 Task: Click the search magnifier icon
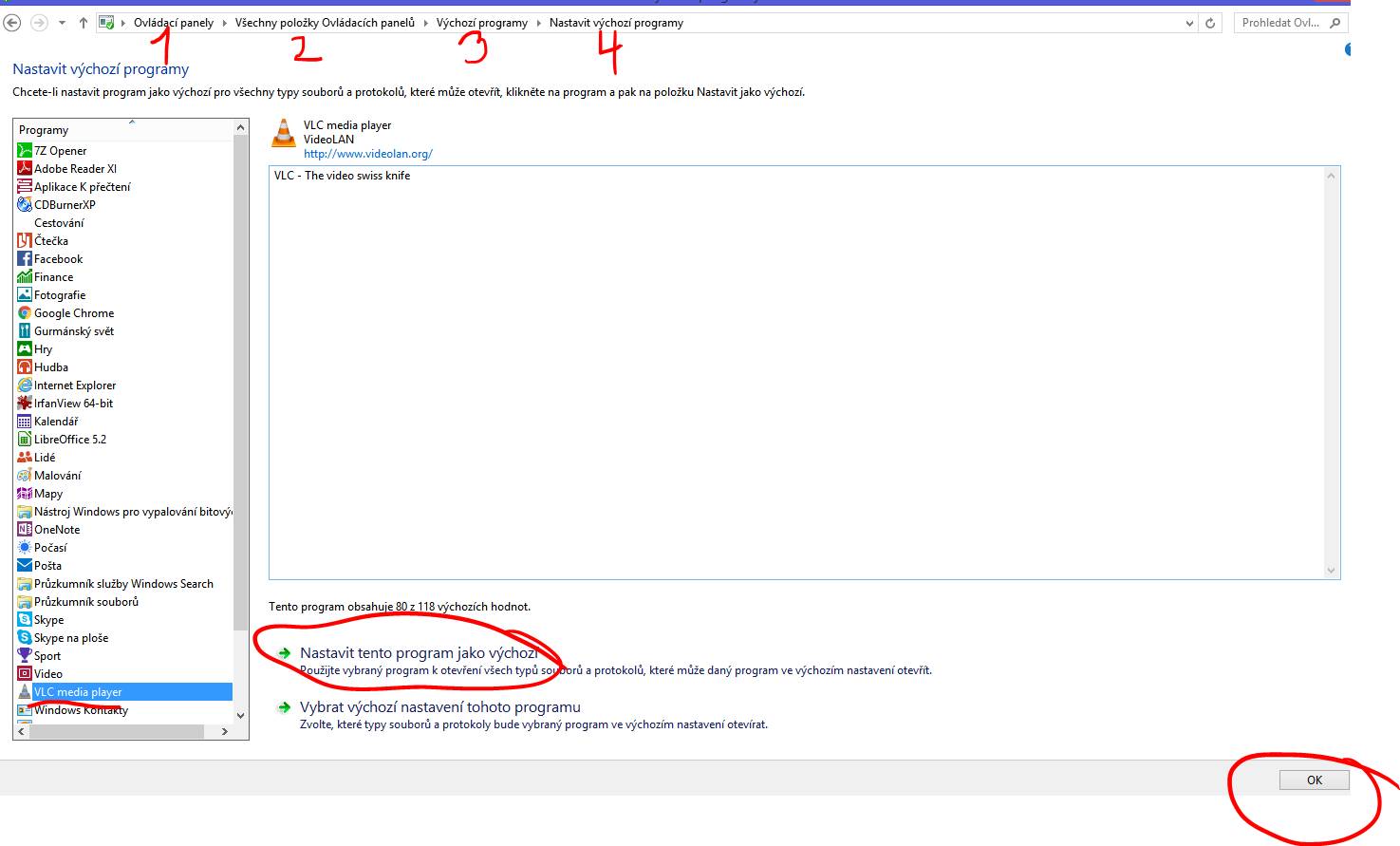pyautogui.click(x=1335, y=23)
